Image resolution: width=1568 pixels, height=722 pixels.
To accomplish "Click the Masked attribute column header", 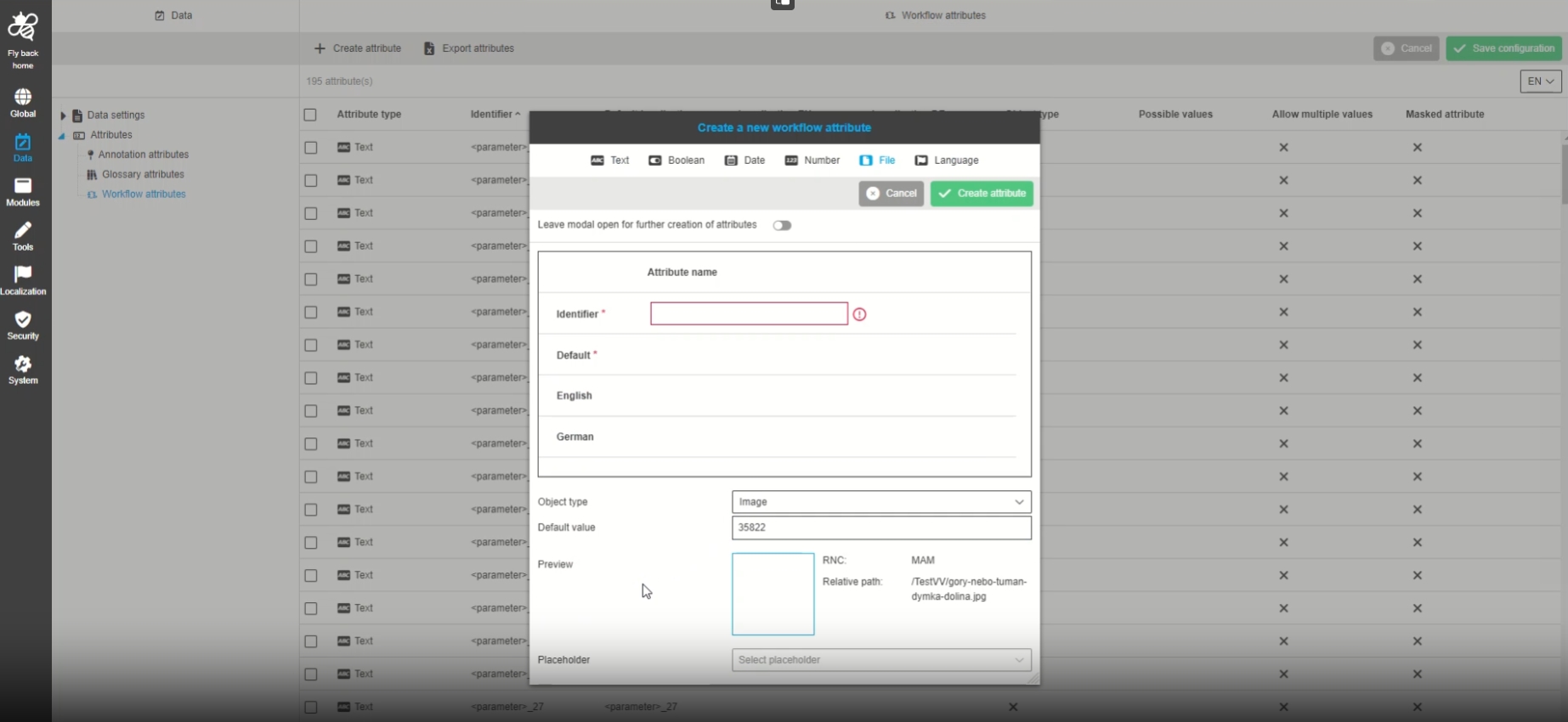I will [x=1445, y=115].
